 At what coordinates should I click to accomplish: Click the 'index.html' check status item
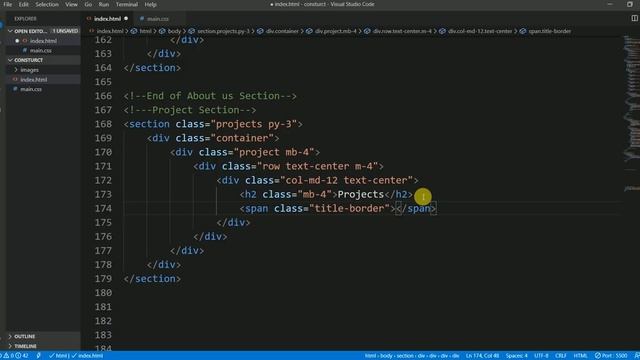[87, 356]
